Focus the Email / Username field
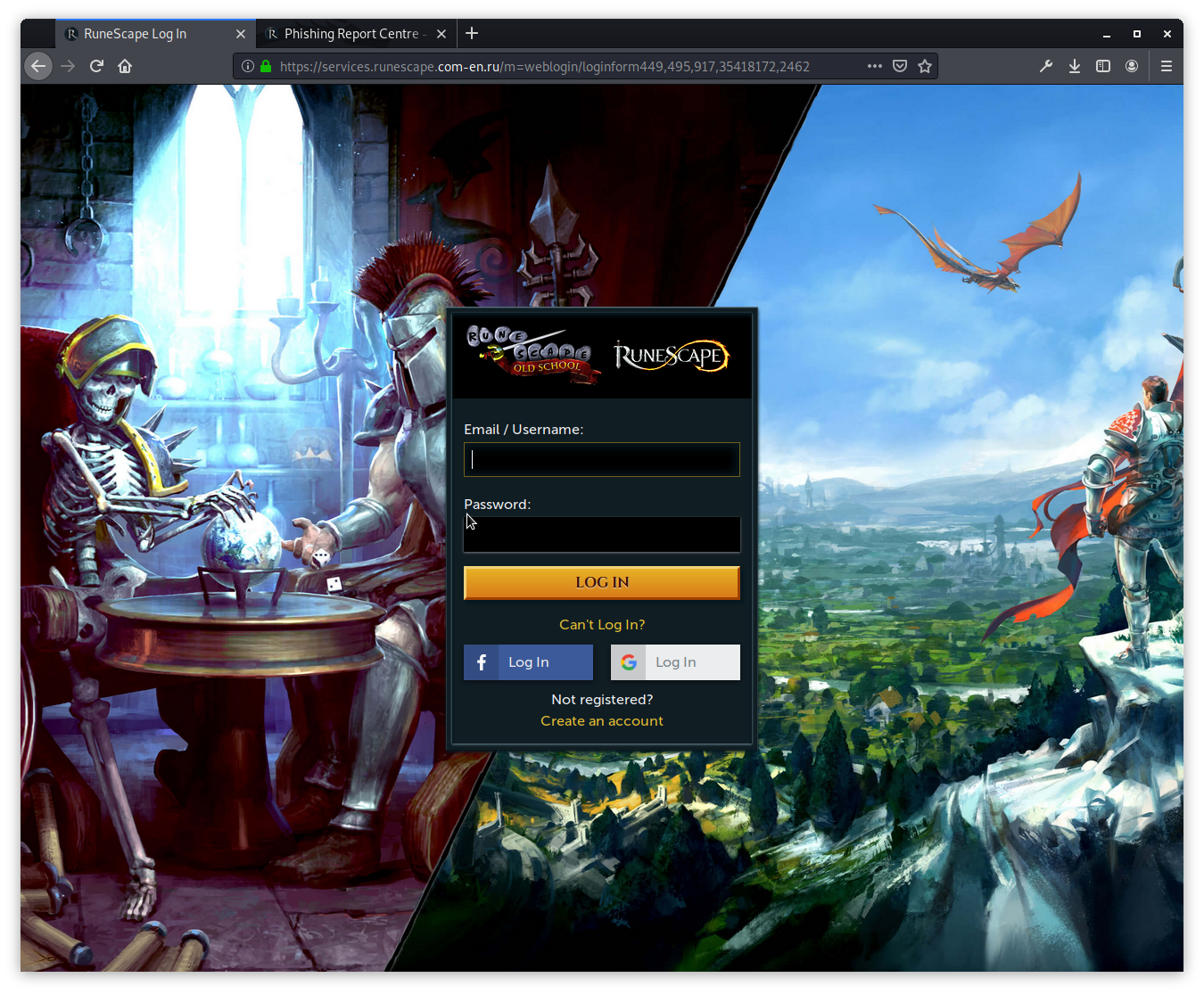 tap(602, 459)
